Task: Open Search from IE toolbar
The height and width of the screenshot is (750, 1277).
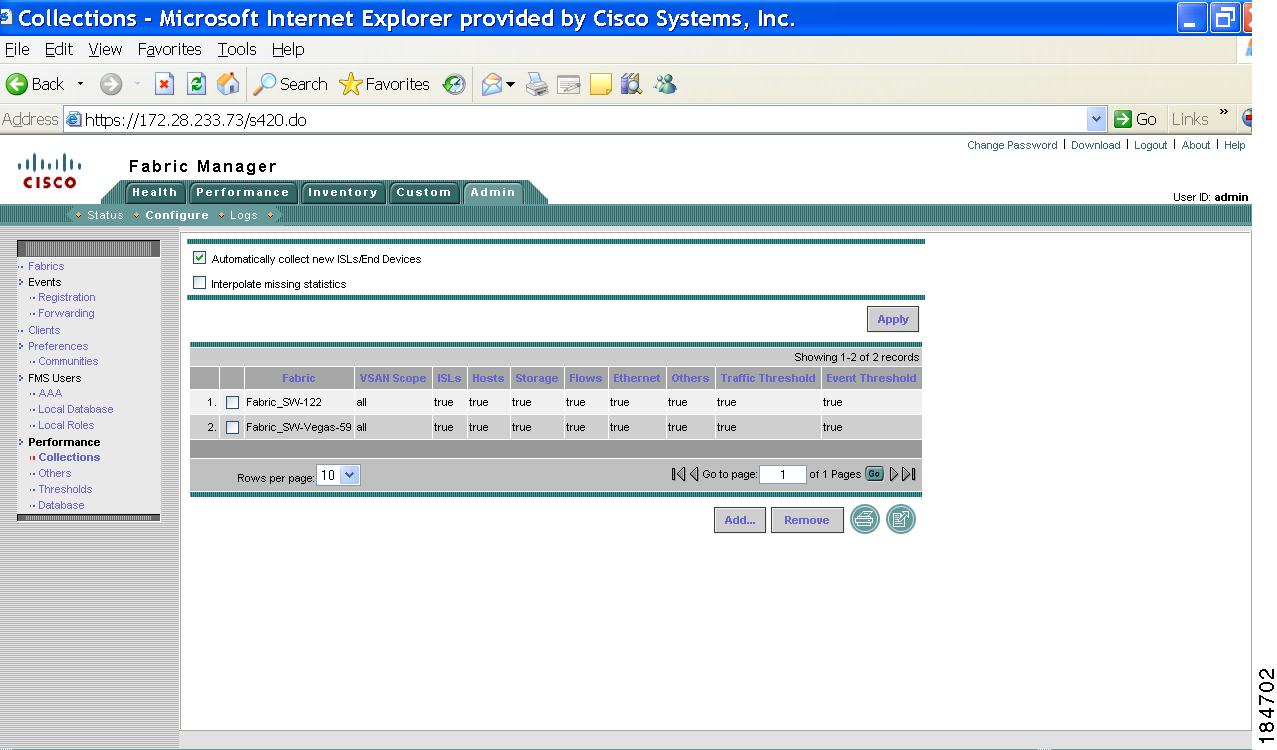Action: [x=290, y=84]
